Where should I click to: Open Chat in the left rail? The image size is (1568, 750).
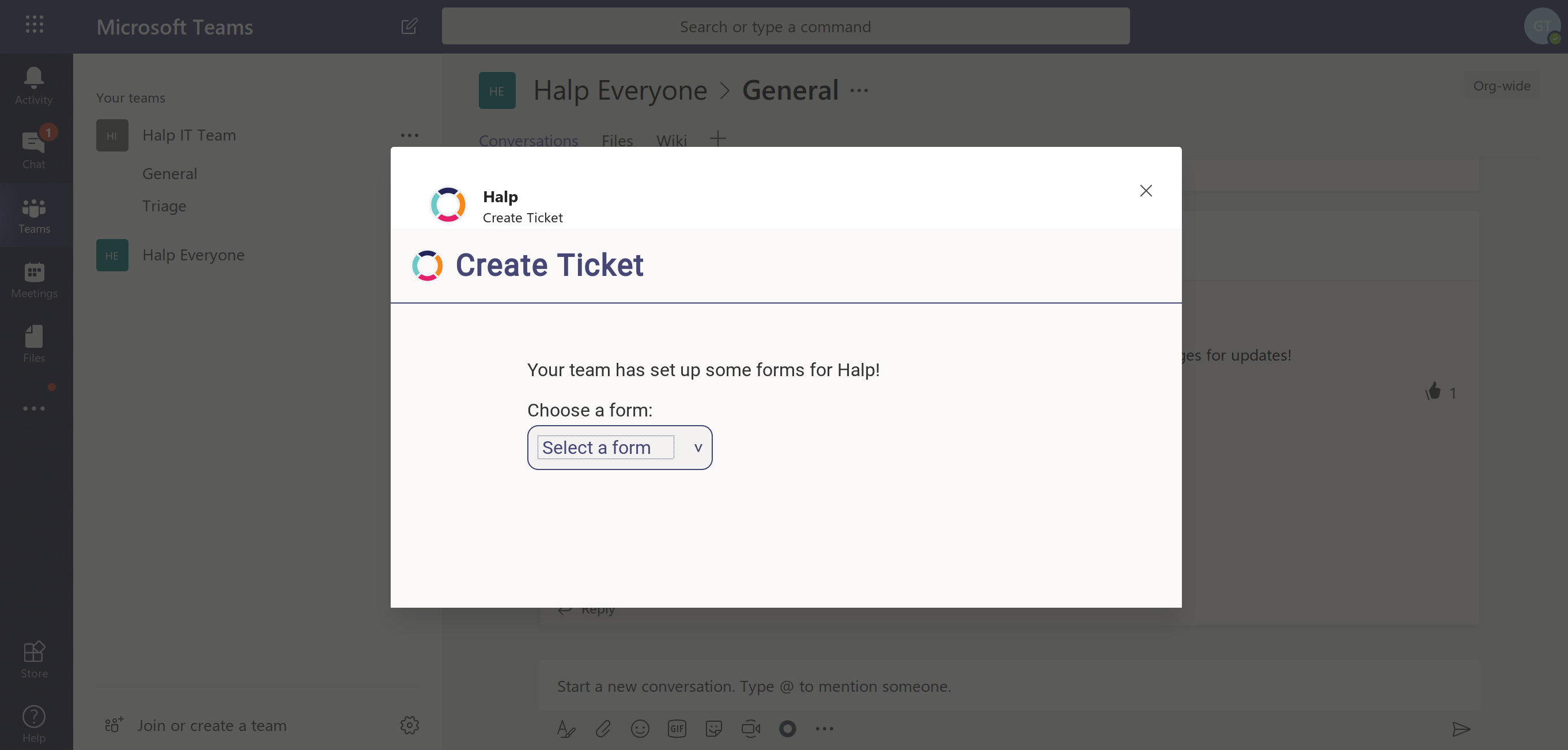point(33,150)
